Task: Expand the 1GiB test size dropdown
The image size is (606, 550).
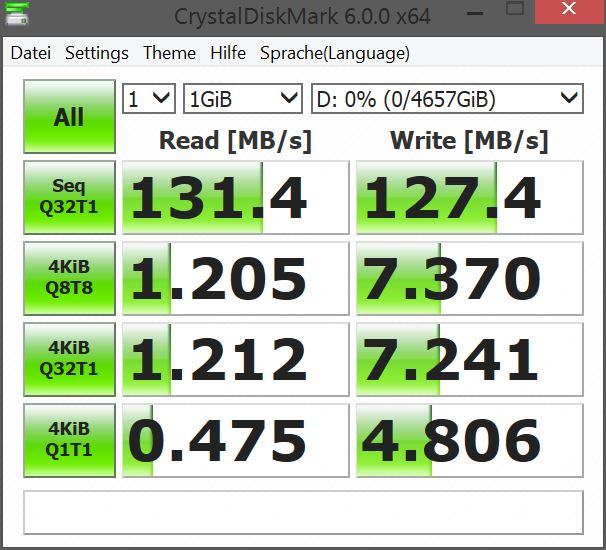Action: click(243, 99)
